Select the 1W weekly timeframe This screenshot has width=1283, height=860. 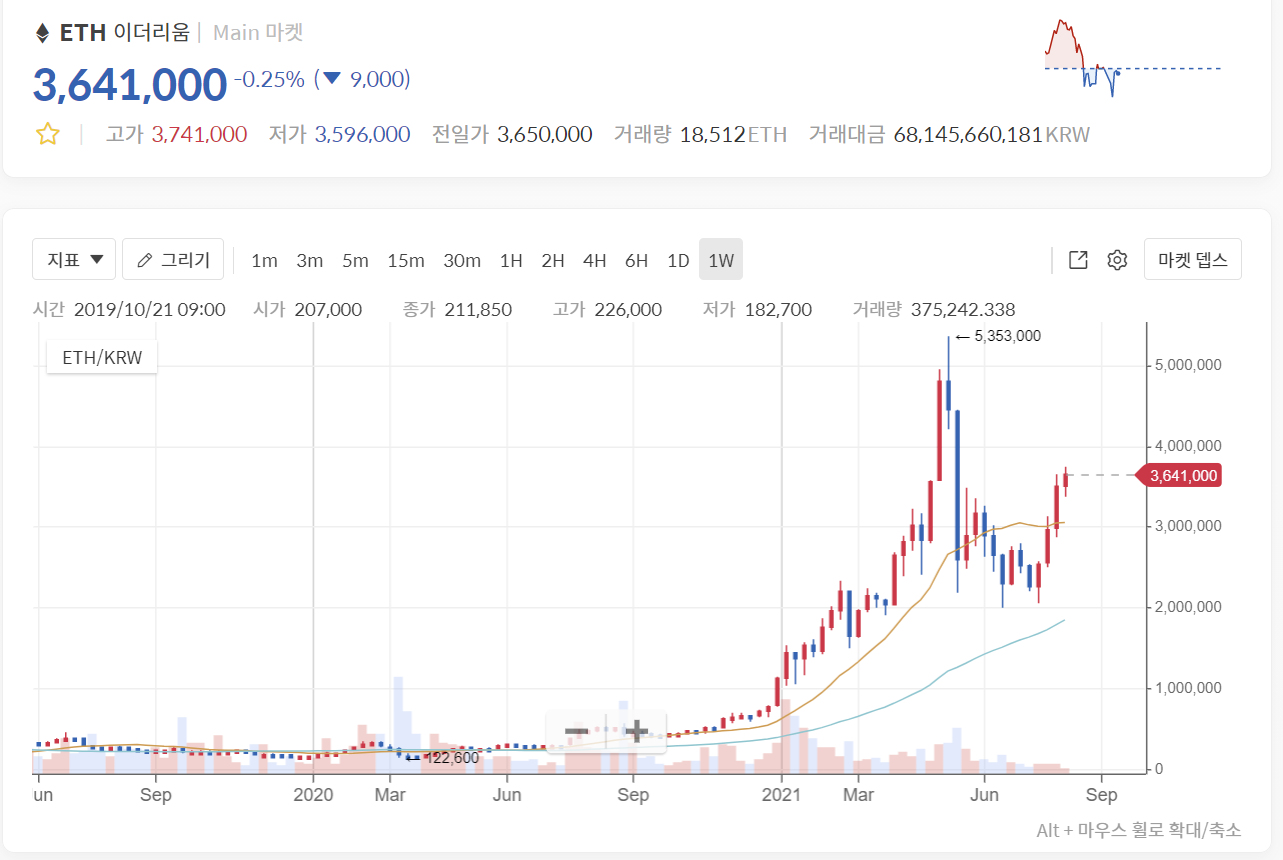721,260
